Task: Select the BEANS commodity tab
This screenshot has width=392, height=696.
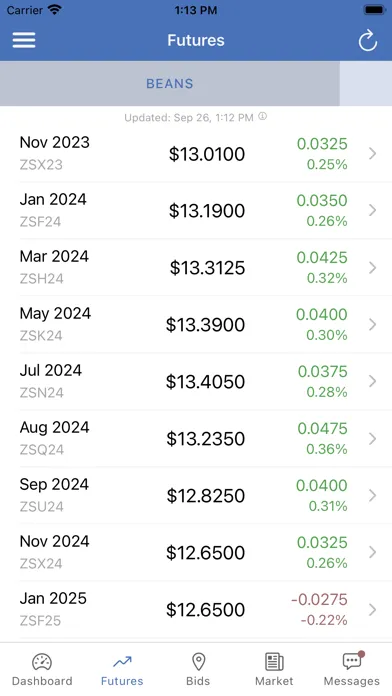Action: point(170,83)
